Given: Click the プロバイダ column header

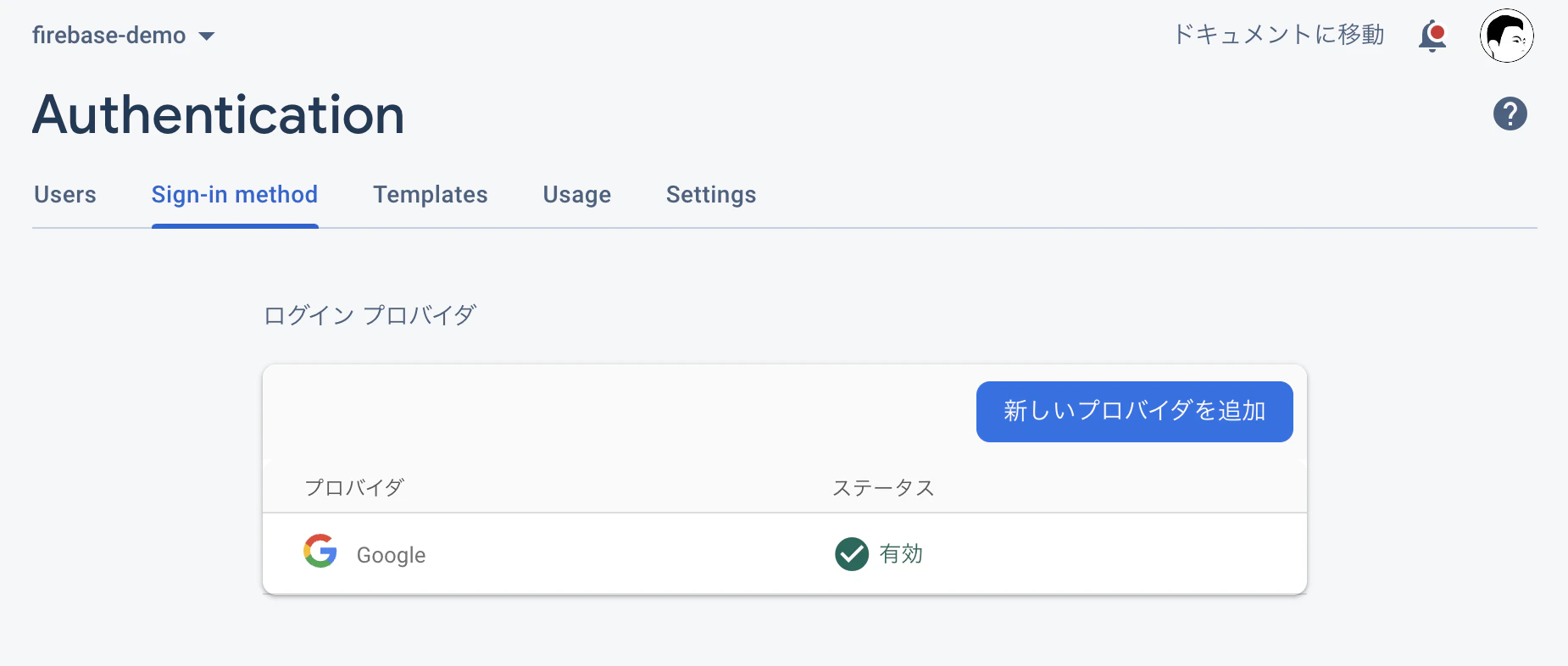Looking at the screenshot, I should pyautogui.click(x=354, y=488).
